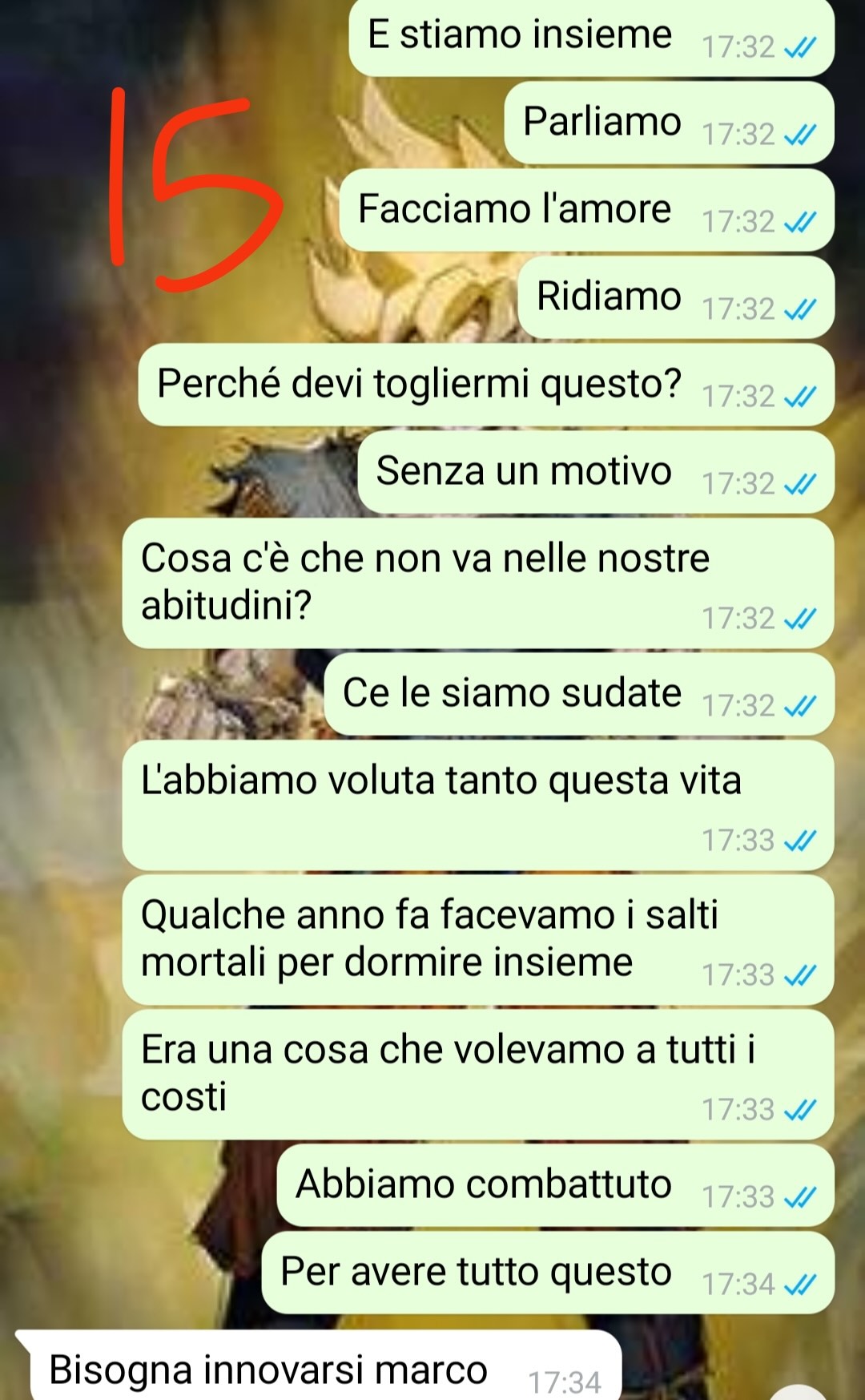
Task: Select the message about "salti mortali per dormire insieme"
Action: click(478, 940)
